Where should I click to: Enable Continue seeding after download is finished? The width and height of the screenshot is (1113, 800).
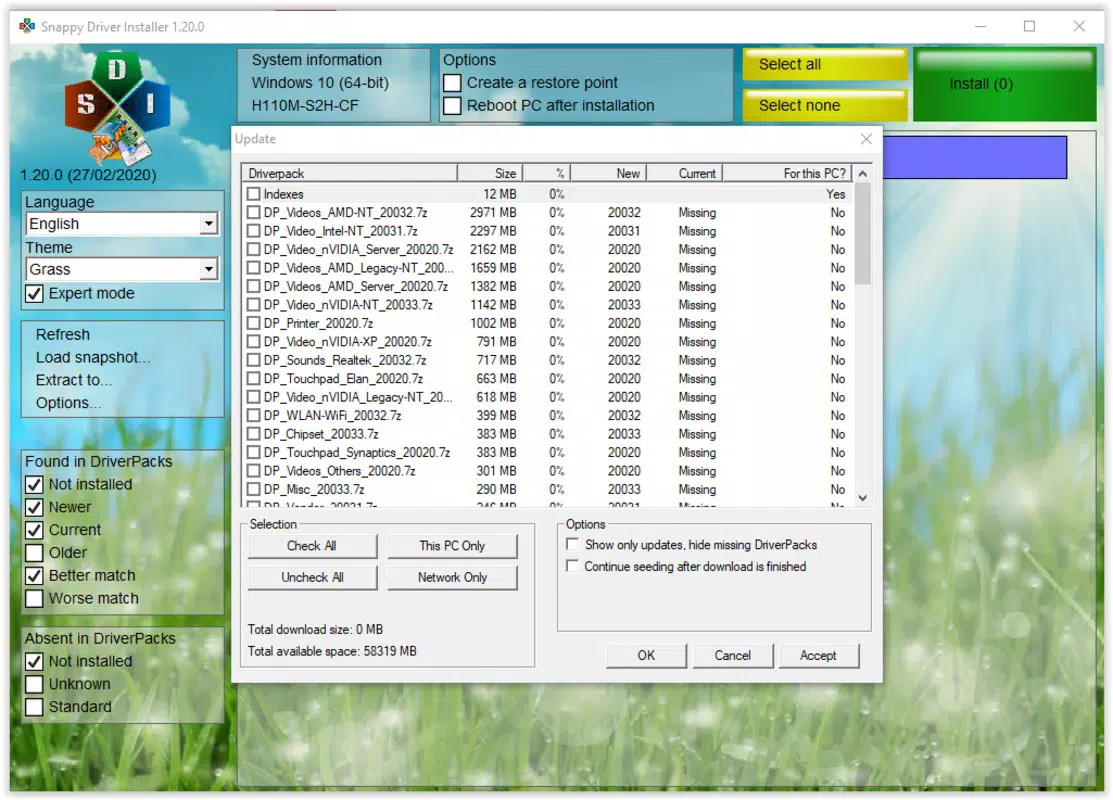tap(572, 566)
